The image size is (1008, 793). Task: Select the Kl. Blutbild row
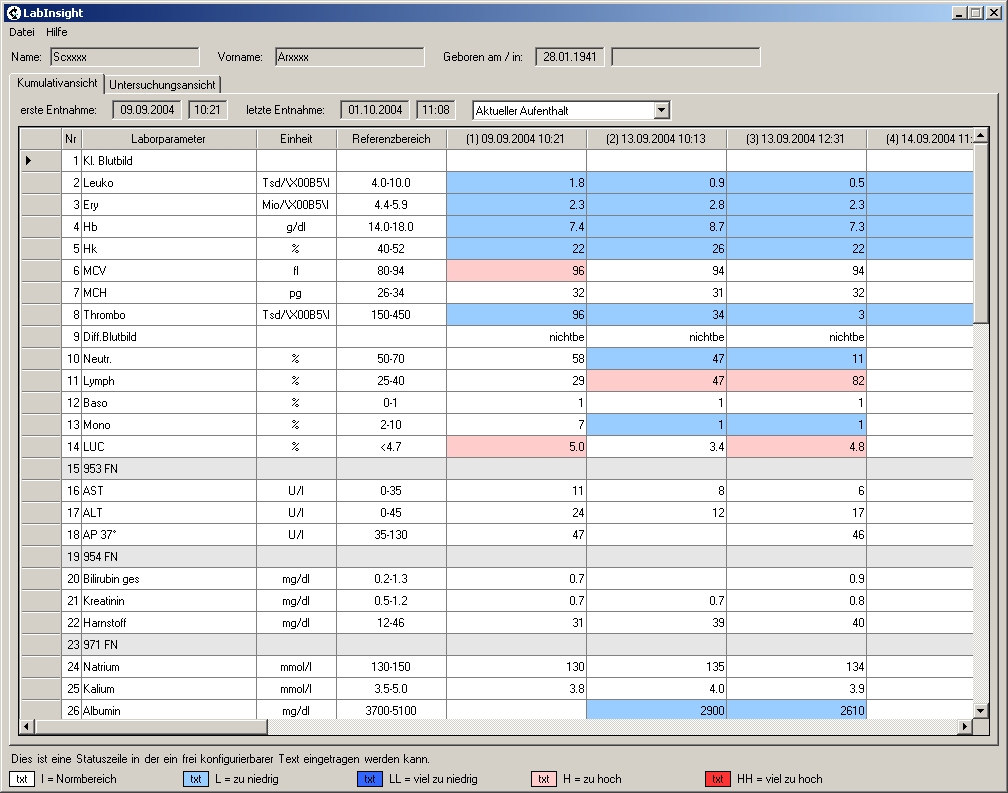[496, 161]
